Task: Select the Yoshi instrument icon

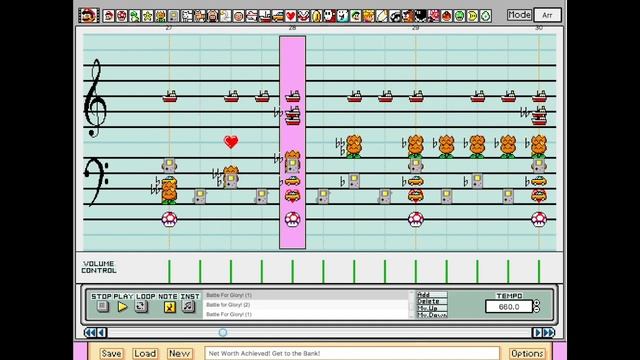Action: (135, 16)
